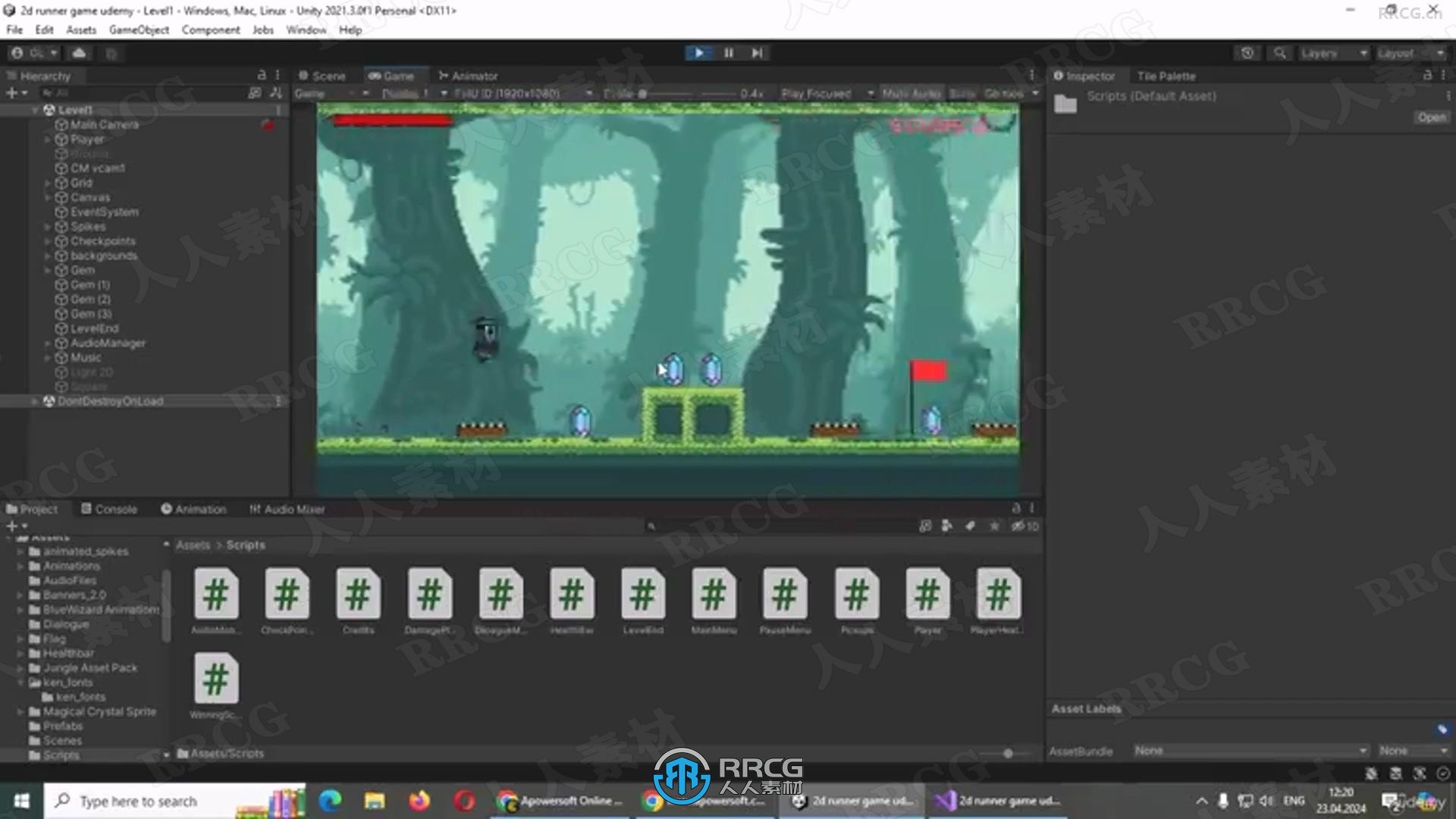Select the PauseMenu script asset
The height and width of the screenshot is (819, 1456).
786,601
